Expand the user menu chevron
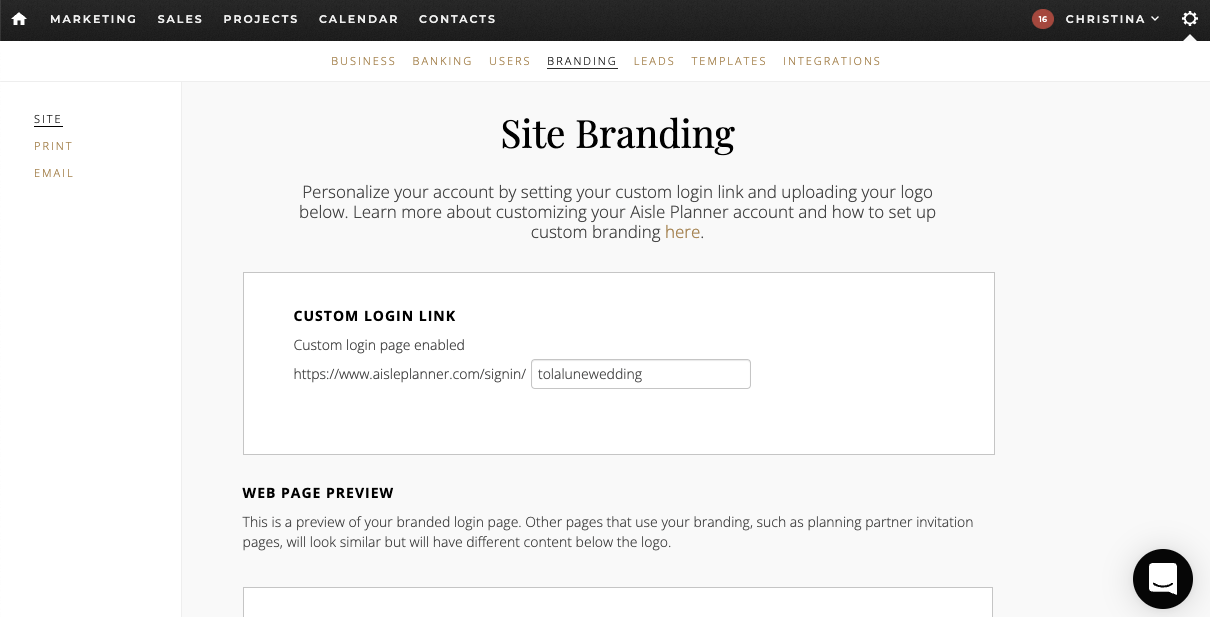Image resolution: width=1210 pixels, height=617 pixels. [x=1154, y=19]
